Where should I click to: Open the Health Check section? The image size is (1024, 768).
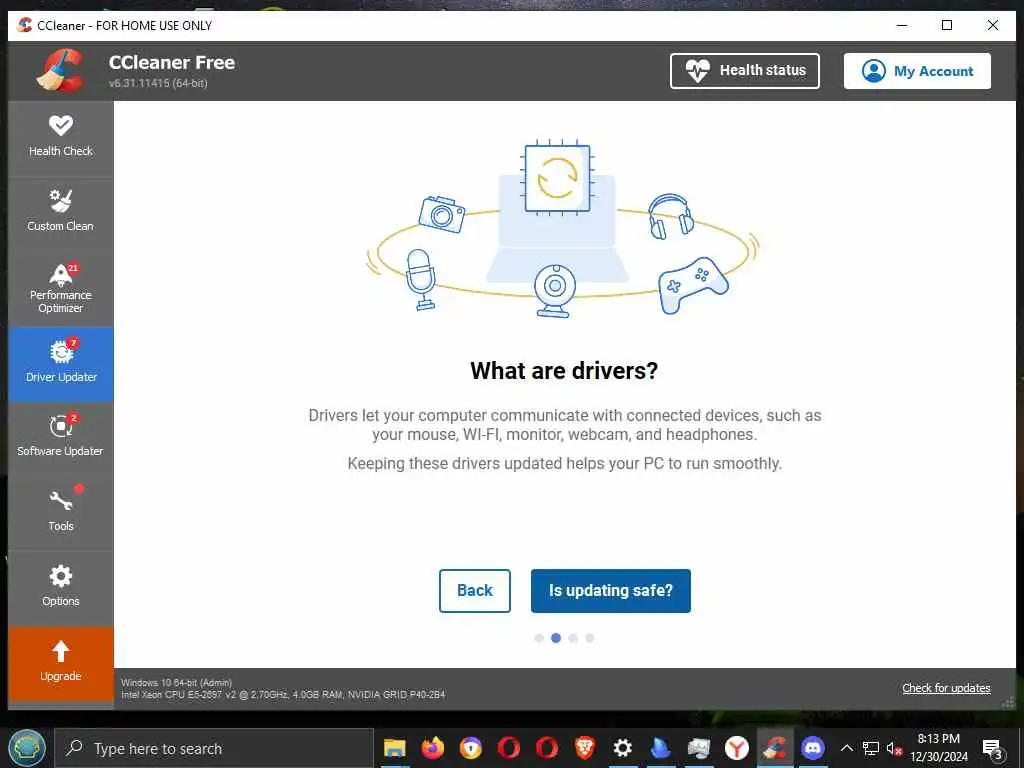(x=61, y=138)
